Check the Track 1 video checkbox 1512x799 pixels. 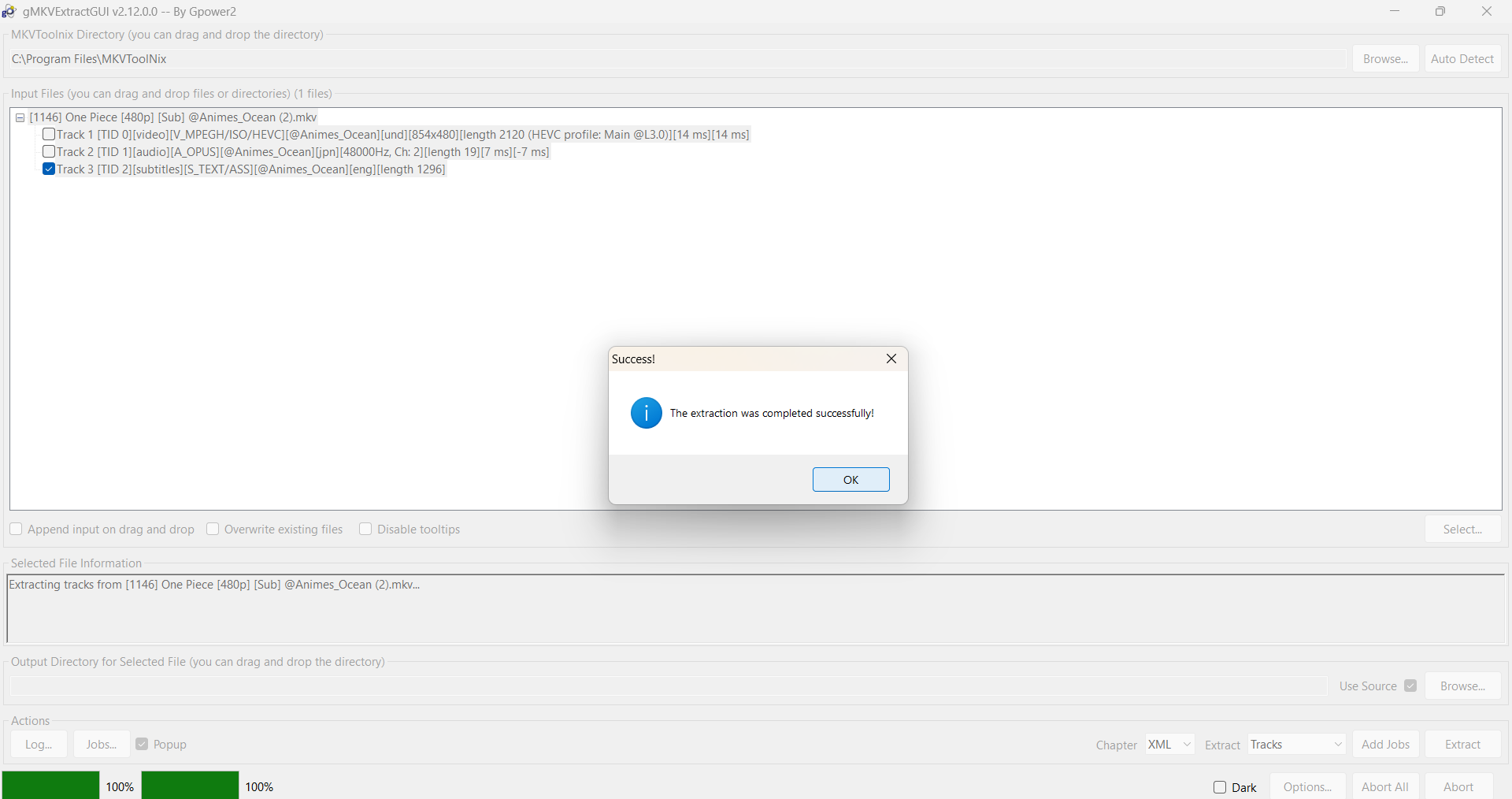(49, 135)
